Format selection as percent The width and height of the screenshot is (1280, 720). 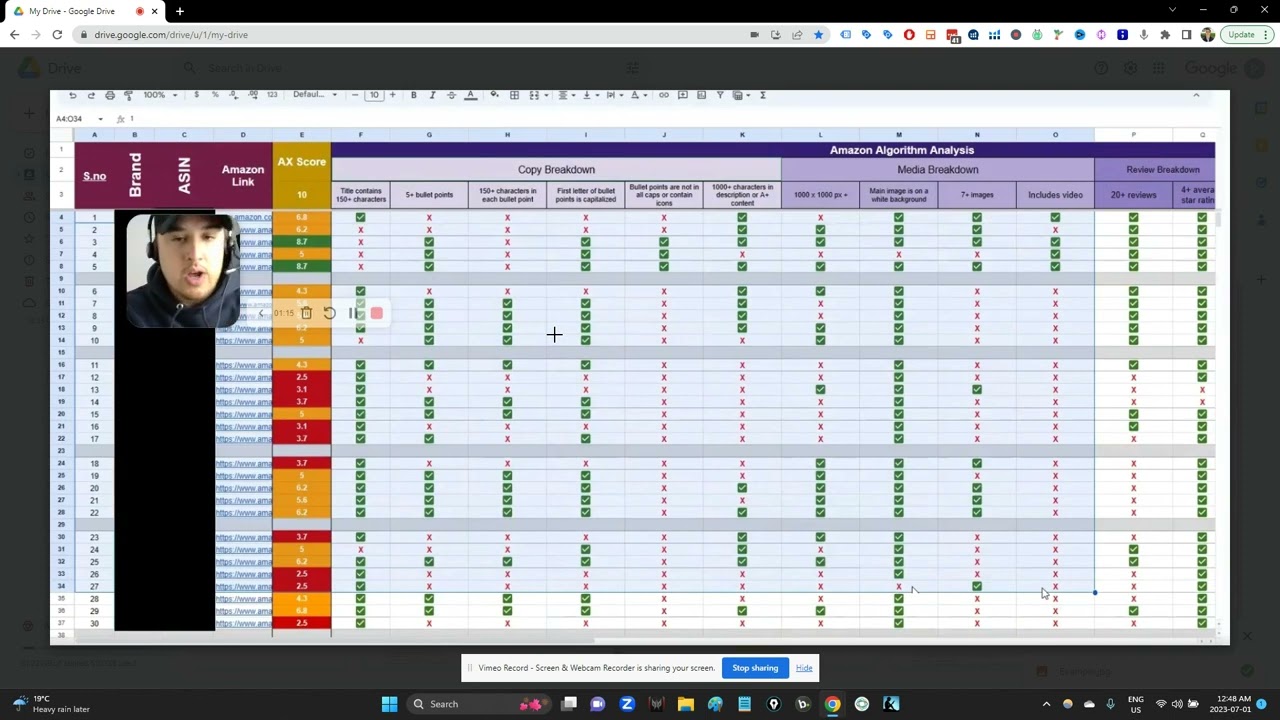tap(215, 95)
